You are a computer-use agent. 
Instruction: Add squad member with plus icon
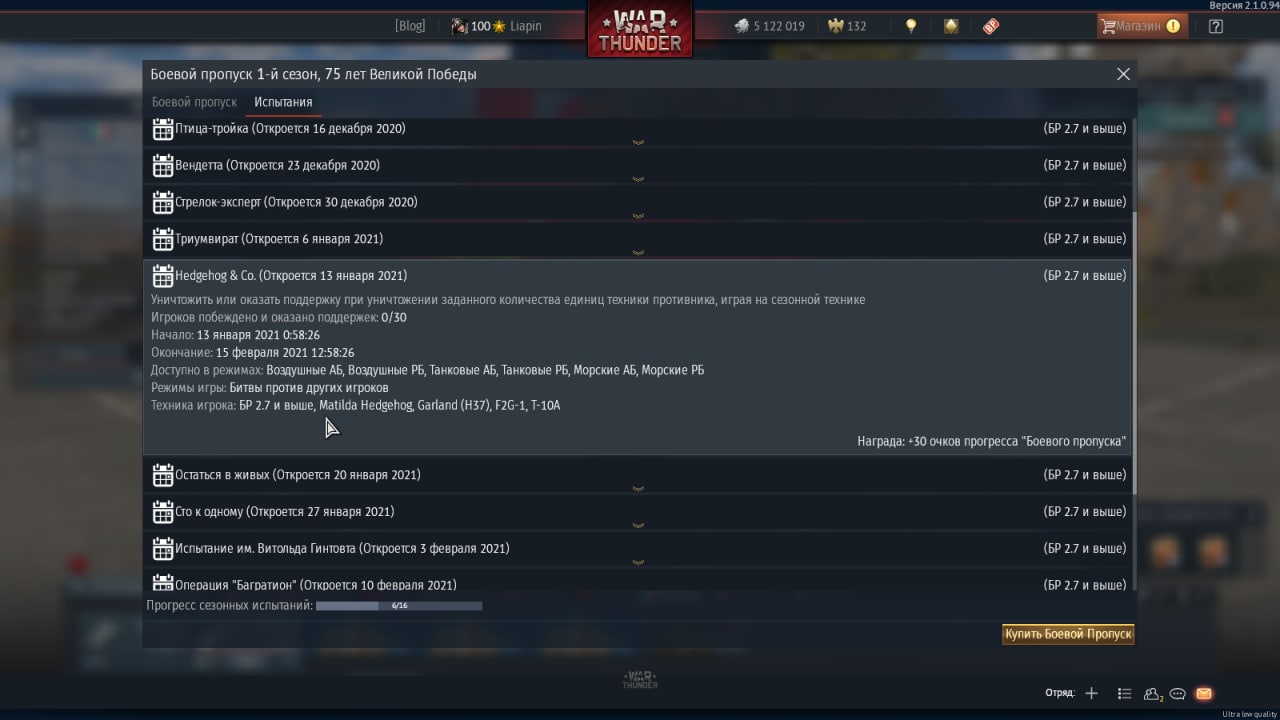1091,693
